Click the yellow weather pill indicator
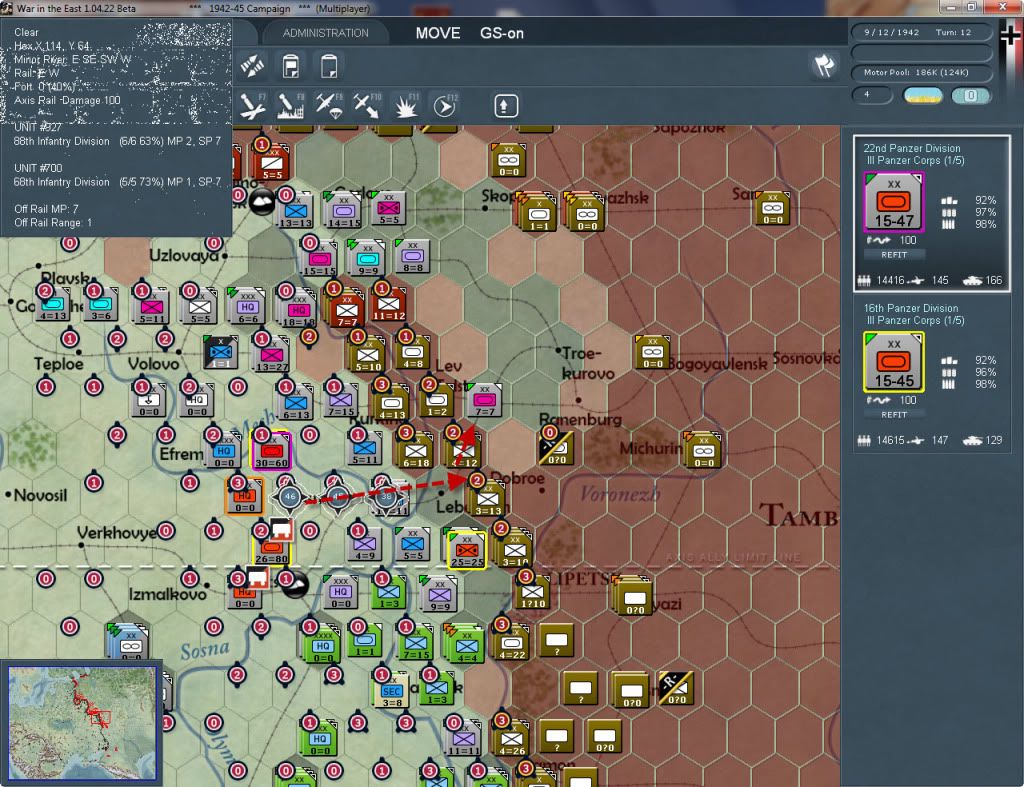The image size is (1024, 787). pos(922,96)
